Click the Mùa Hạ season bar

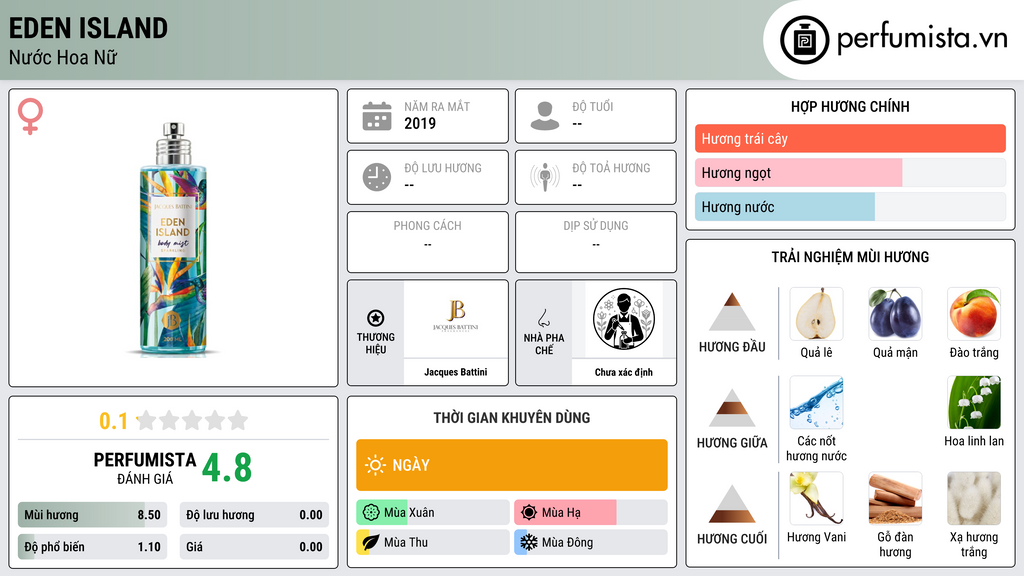tap(590, 513)
